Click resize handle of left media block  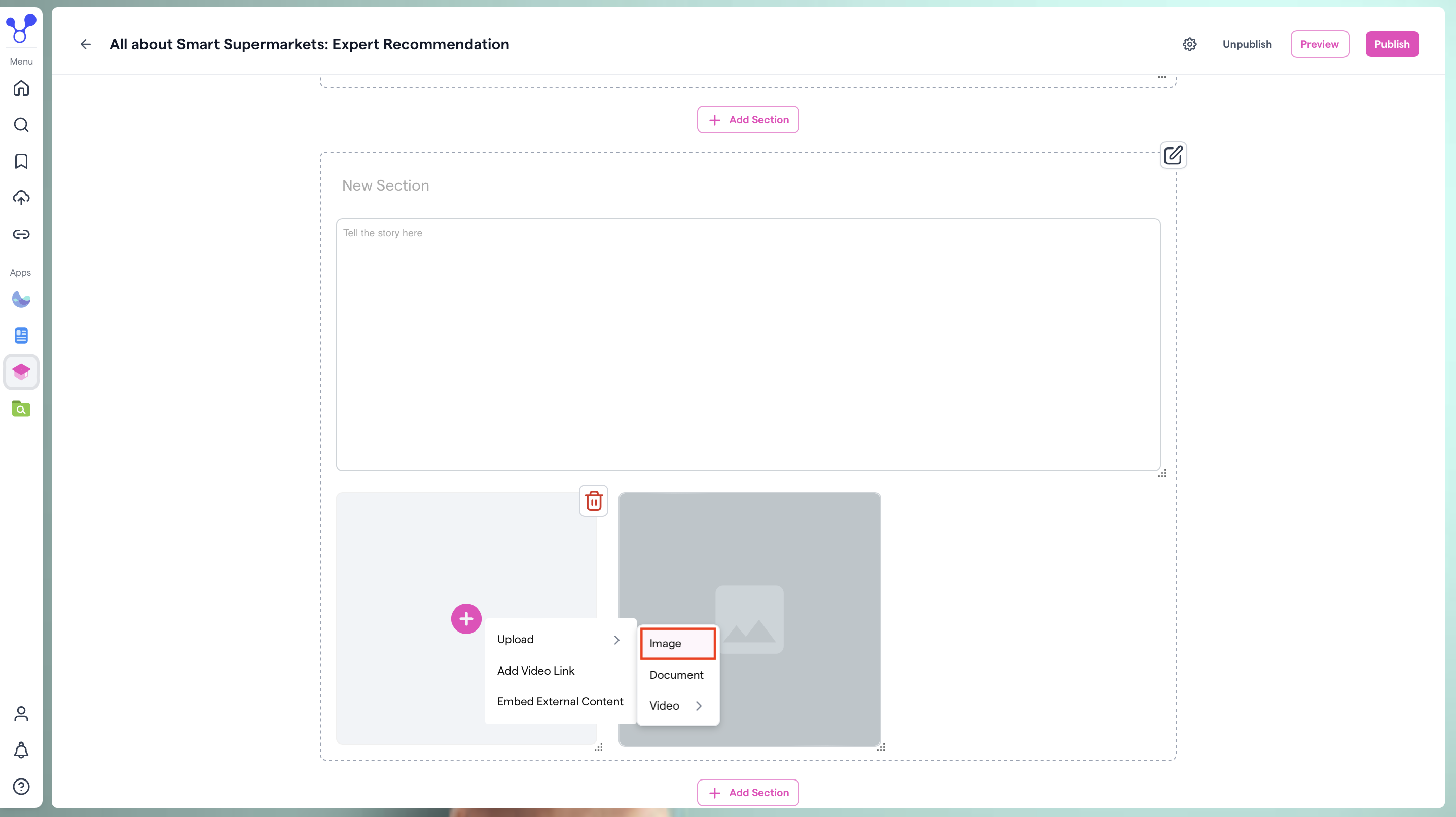click(x=599, y=747)
